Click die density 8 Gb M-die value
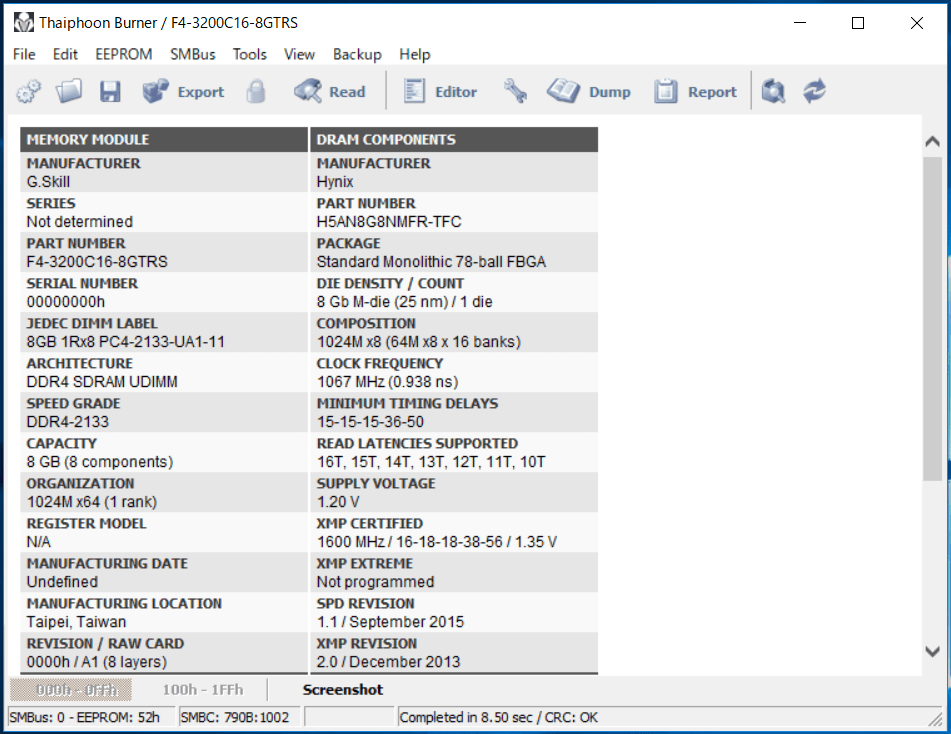Viewport: 951px width, 734px height. 405,302
